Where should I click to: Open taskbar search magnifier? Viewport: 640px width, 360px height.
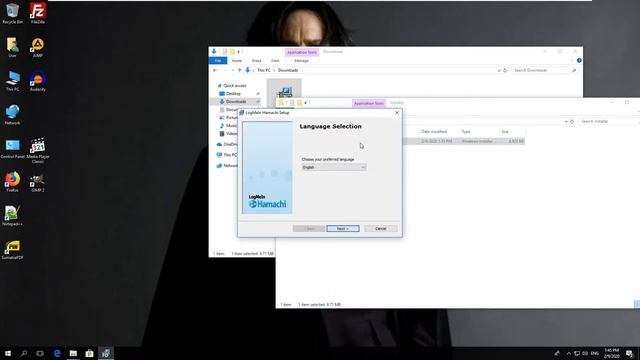[x=24, y=353]
